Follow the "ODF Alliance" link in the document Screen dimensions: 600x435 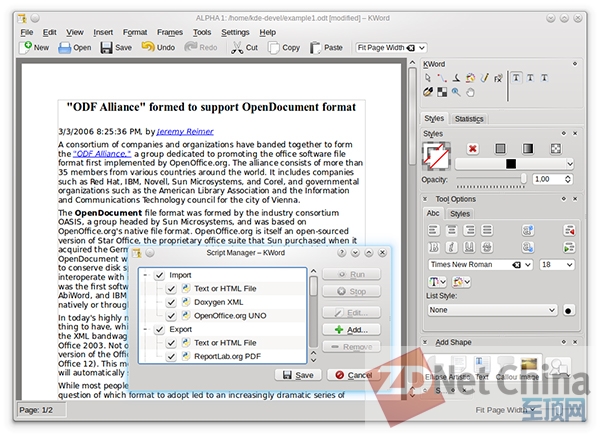click(102, 154)
